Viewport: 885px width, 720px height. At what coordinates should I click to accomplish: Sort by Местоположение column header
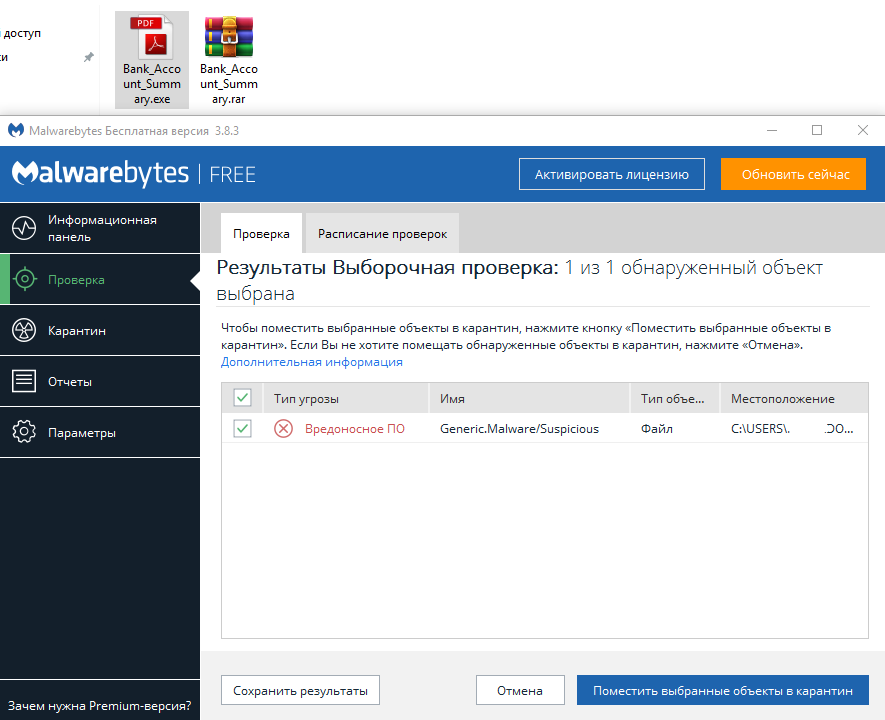click(794, 398)
